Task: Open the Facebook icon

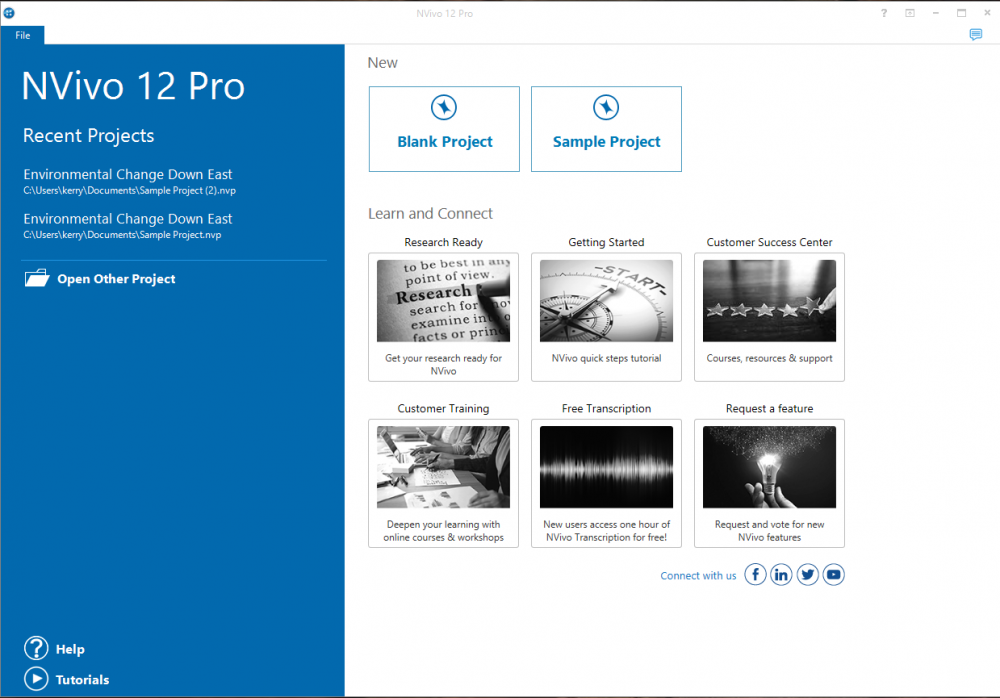Action: [x=755, y=575]
